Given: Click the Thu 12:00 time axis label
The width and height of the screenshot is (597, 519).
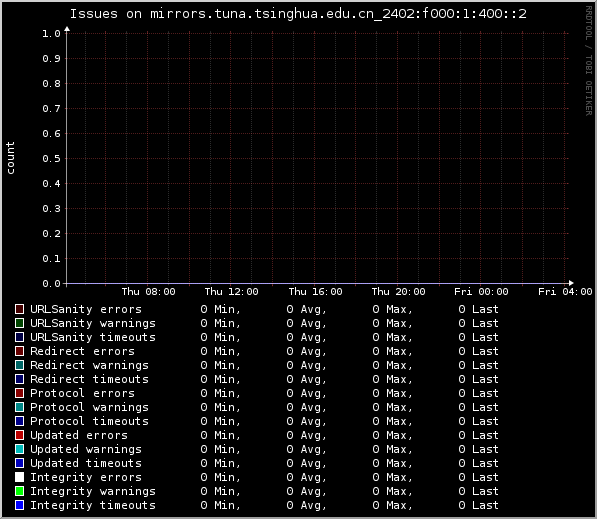Looking at the screenshot, I should click(231, 292).
